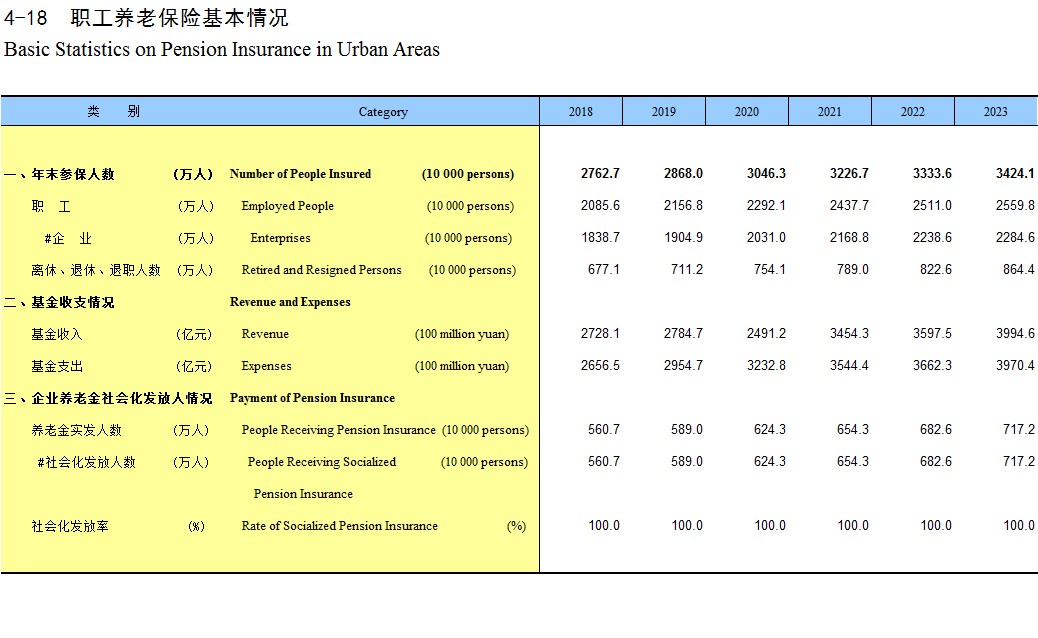This screenshot has width=1038, height=638.
Task: Click value 3046.3 for insured 2020
Action: tap(767, 173)
